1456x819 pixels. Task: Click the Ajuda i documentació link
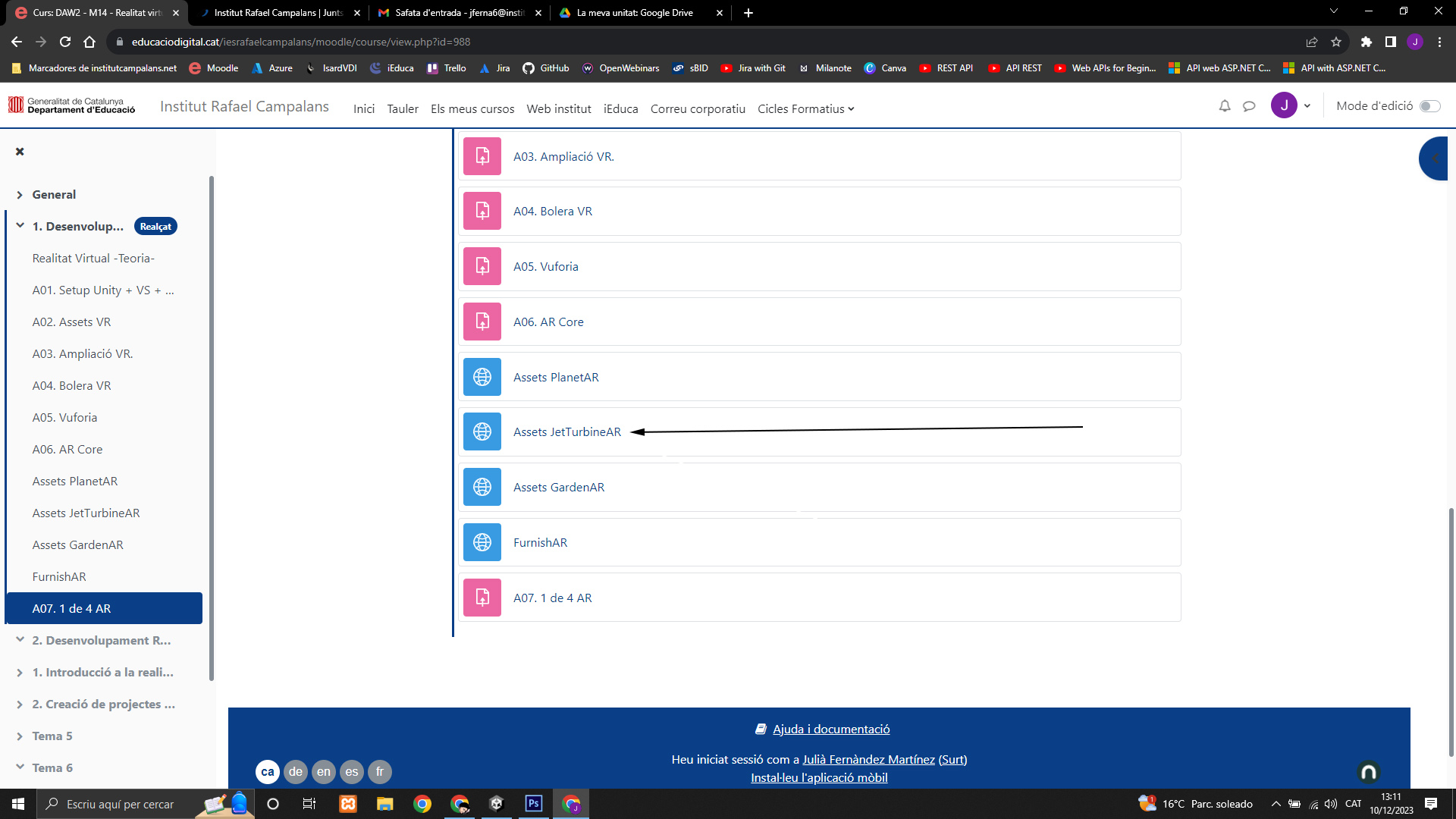(x=830, y=730)
